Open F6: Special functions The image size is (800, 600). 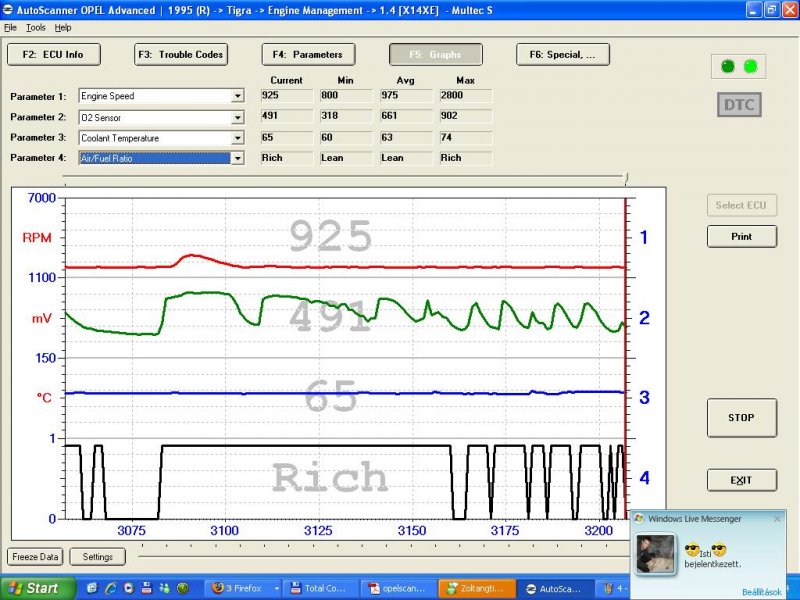562,55
